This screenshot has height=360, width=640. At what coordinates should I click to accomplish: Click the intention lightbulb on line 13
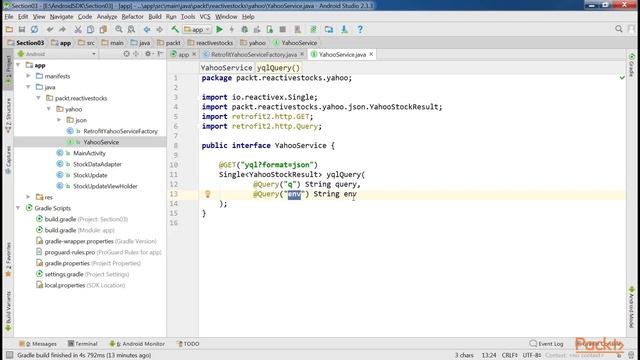(x=207, y=194)
